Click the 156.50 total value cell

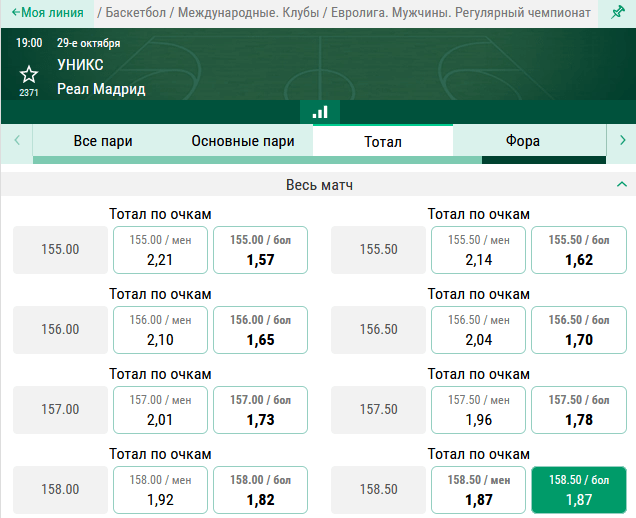tap(378, 329)
